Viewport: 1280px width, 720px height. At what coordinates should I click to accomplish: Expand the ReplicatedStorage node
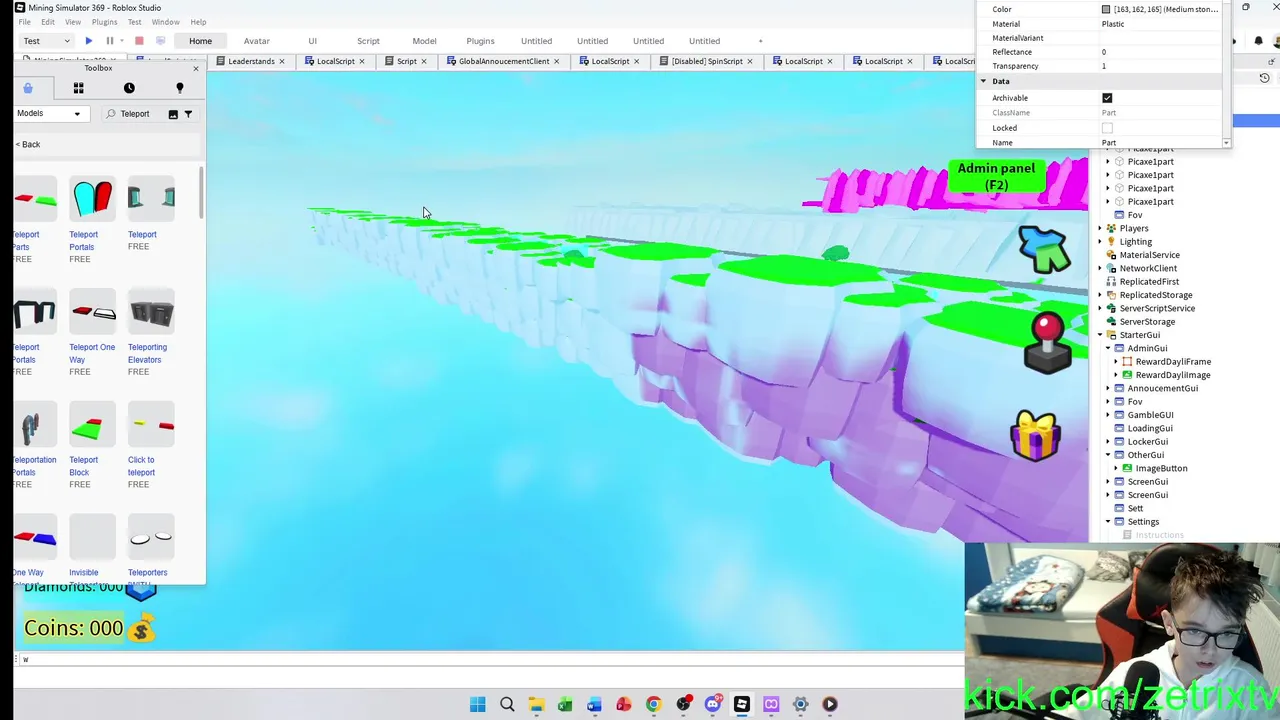click(x=1100, y=295)
